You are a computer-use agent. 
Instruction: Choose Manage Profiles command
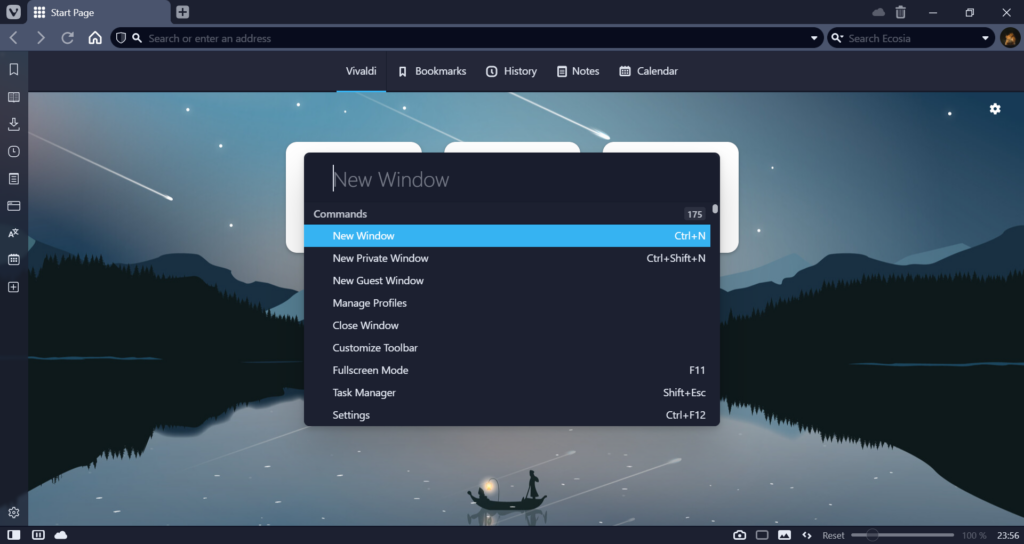coord(507,303)
